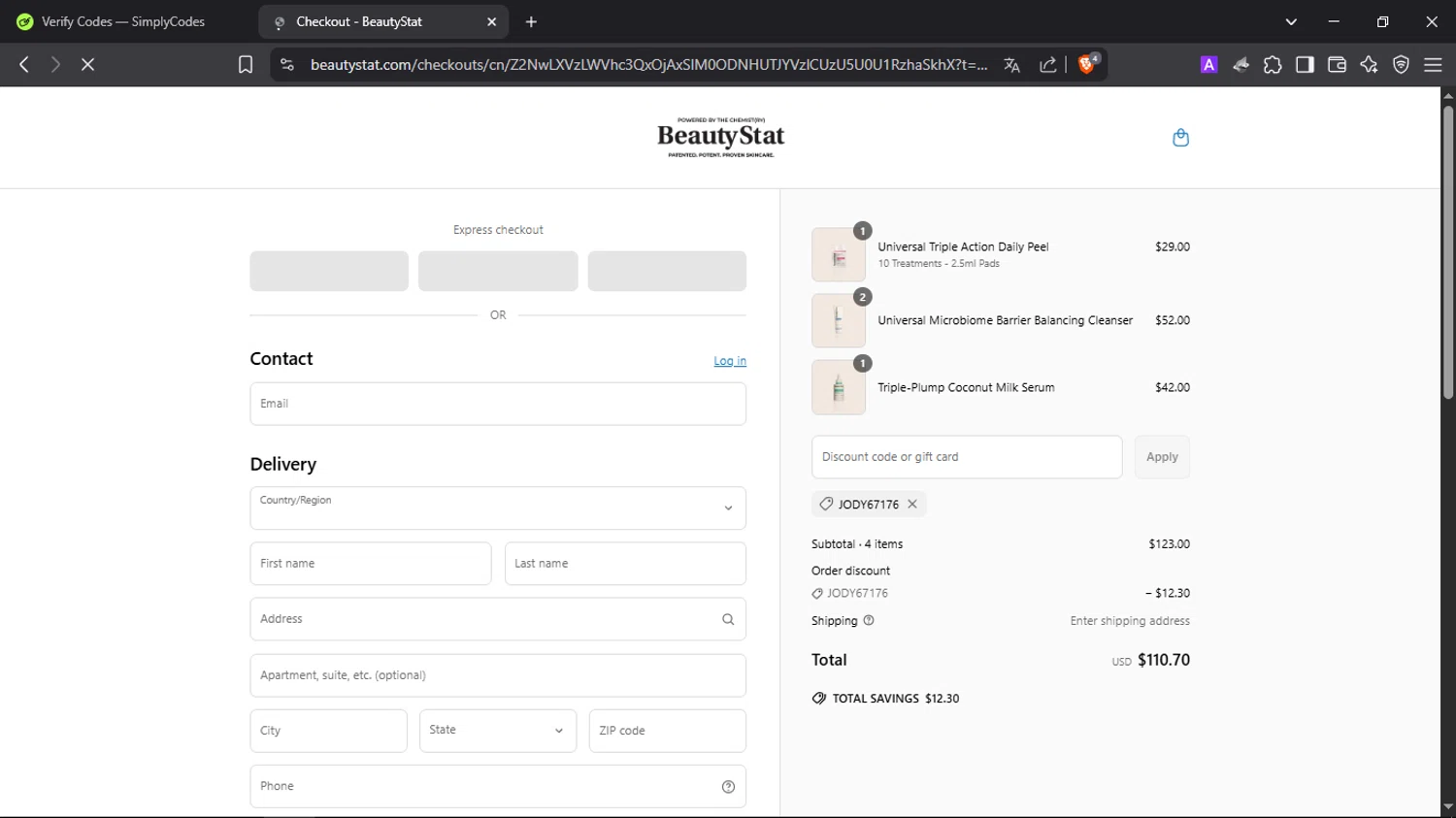This screenshot has height=818, width=1456.
Task: Go back to the previous page
Action: click(24, 64)
